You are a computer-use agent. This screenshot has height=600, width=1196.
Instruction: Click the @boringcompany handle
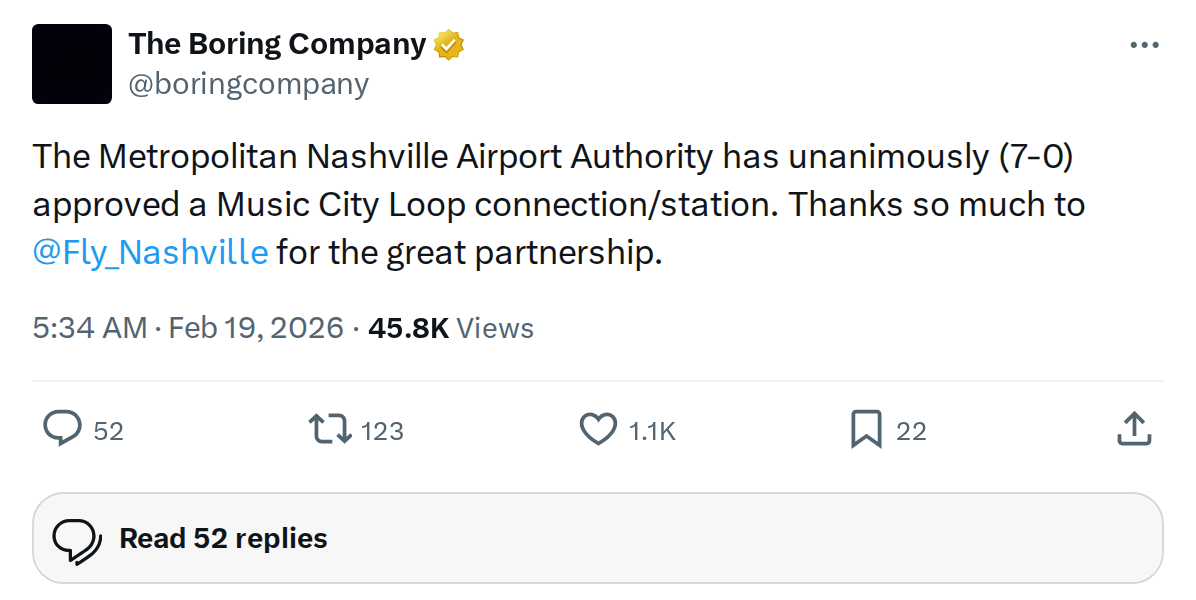(249, 84)
